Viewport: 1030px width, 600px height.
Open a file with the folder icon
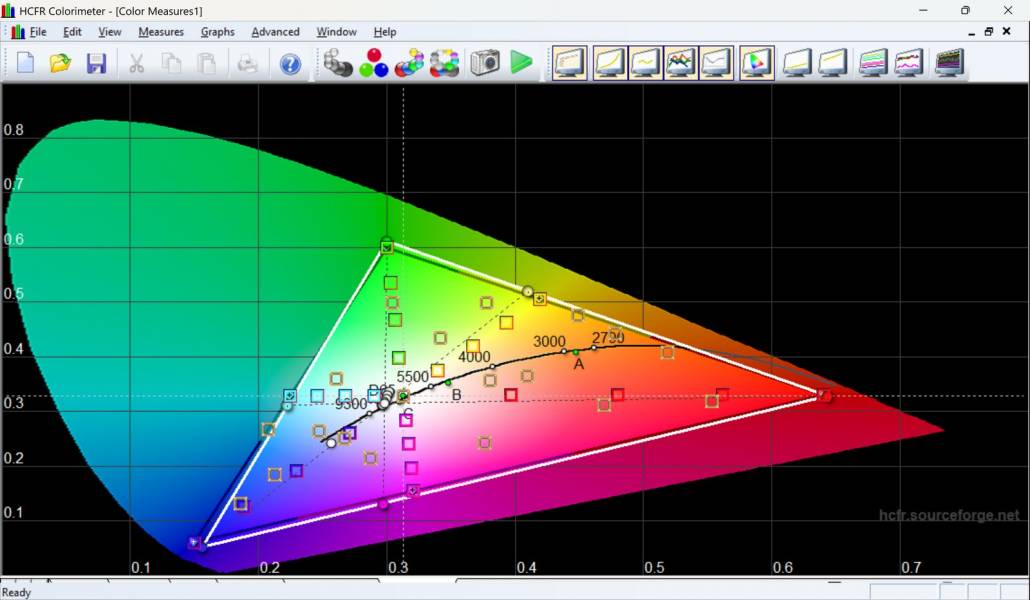click(60, 64)
